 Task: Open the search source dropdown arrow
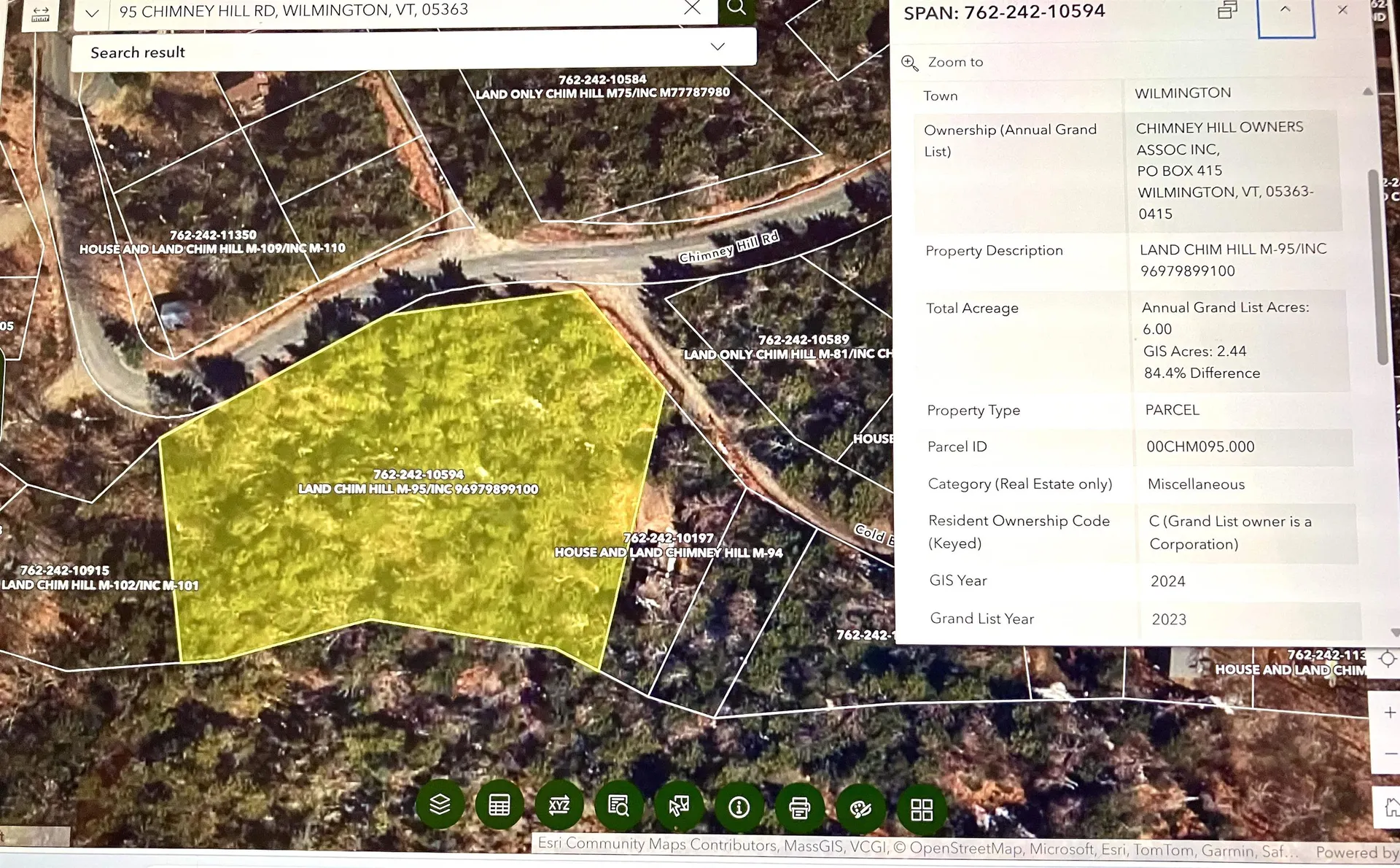[92, 13]
